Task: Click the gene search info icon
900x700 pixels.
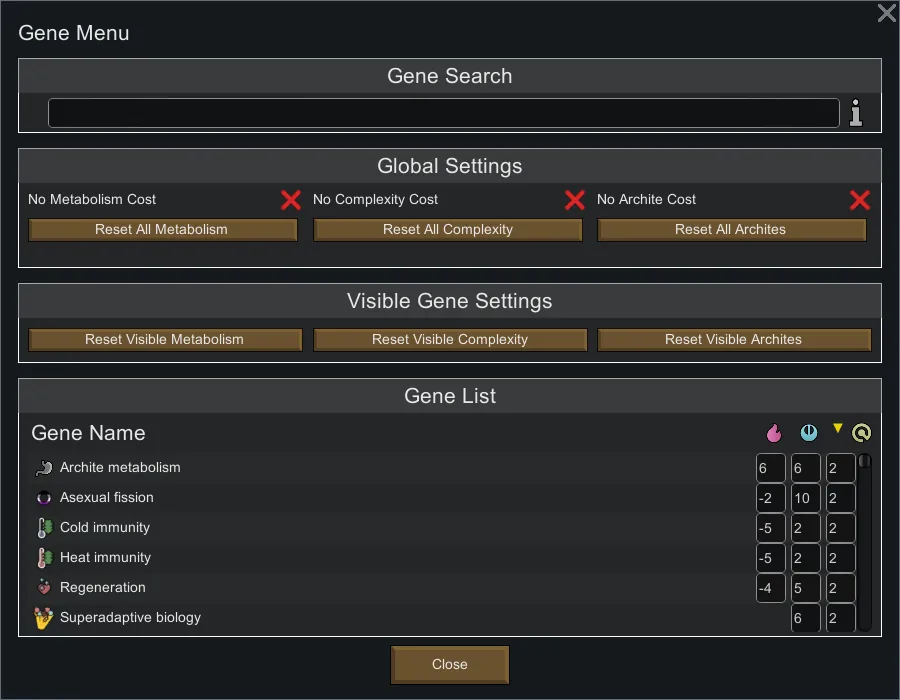Action: [x=856, y=113]
